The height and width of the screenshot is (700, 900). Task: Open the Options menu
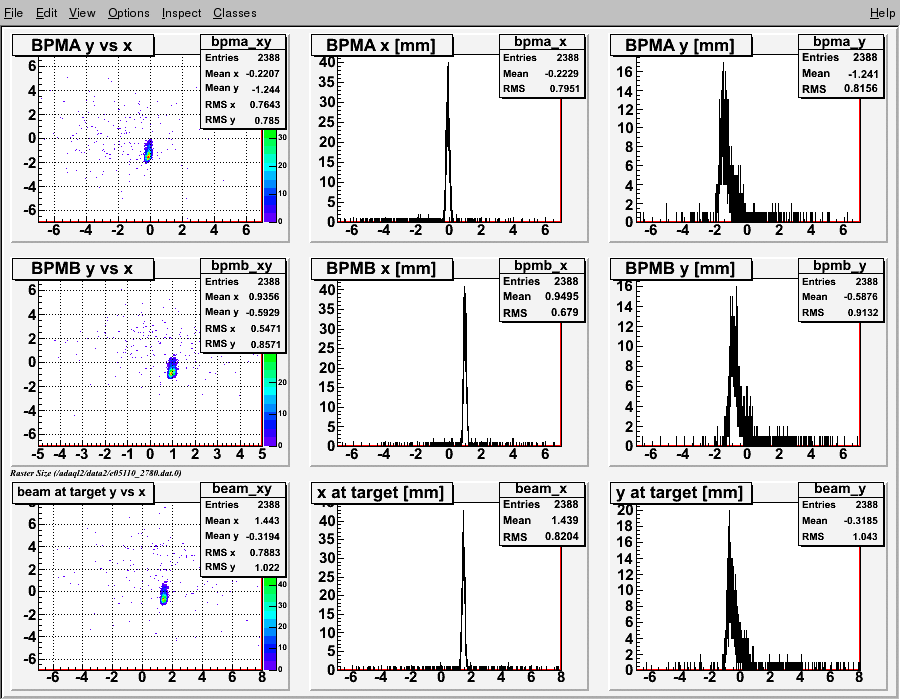tap(129, 13)
